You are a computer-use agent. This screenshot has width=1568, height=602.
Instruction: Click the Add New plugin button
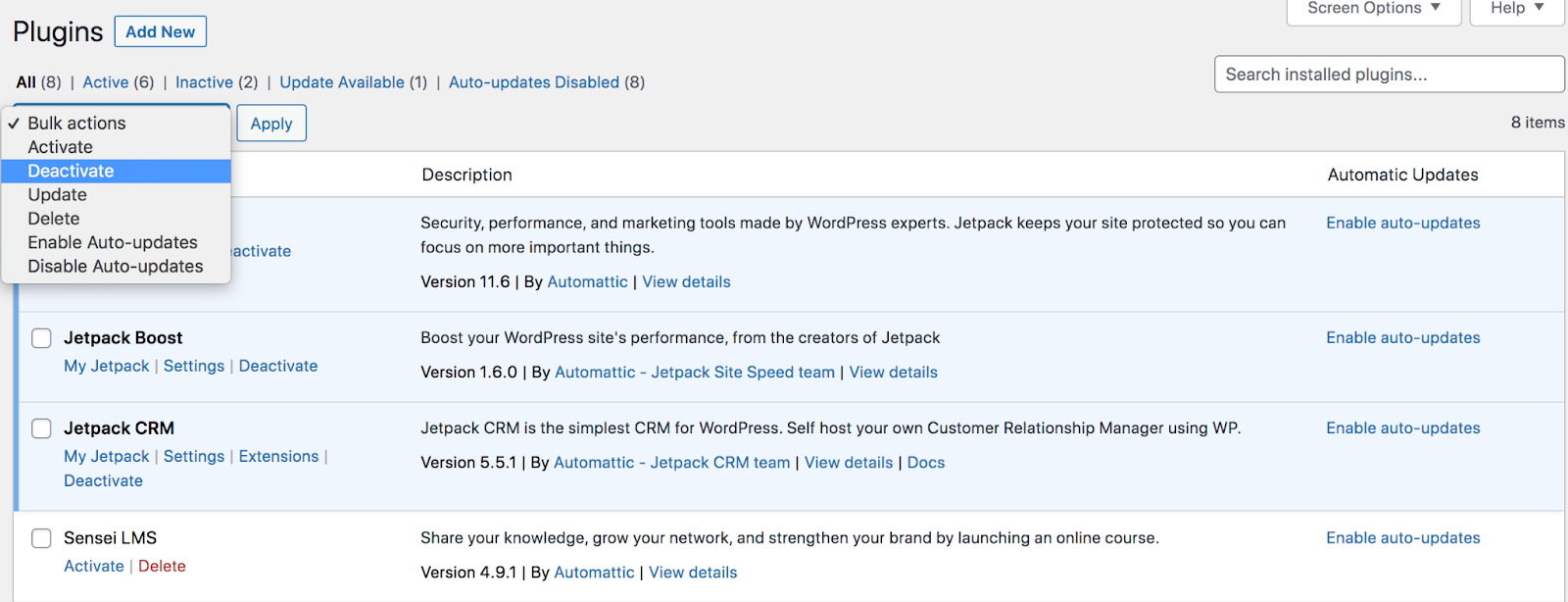click(x=161, y=31)
